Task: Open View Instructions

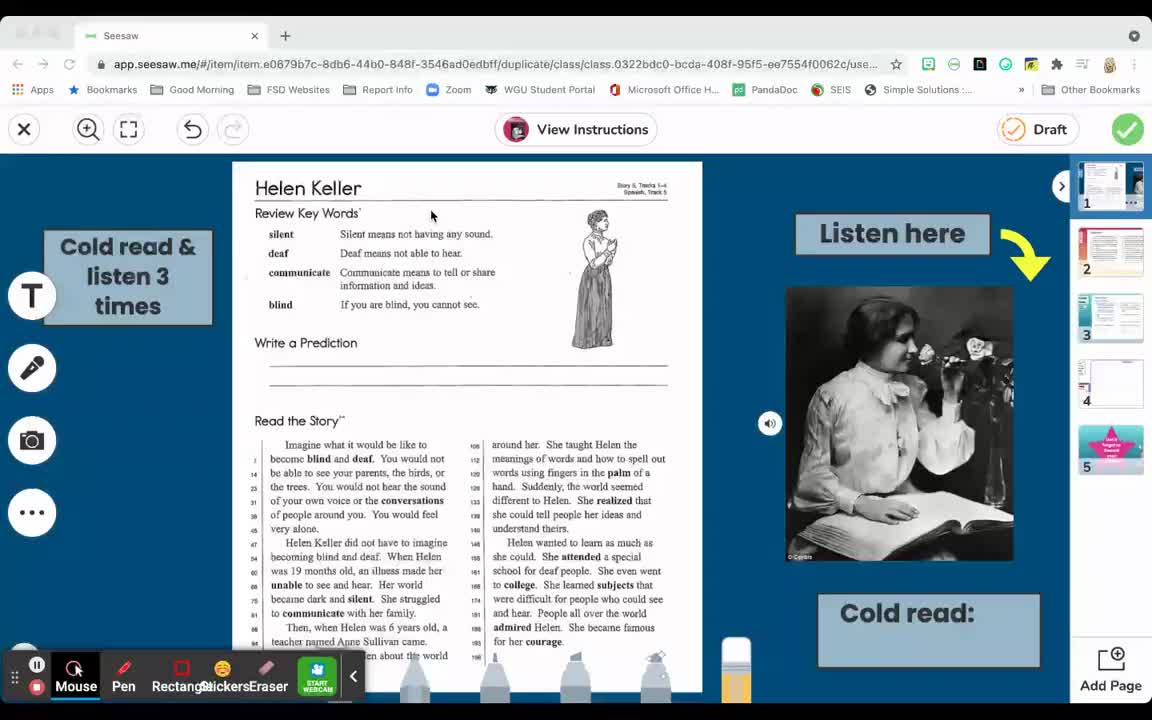Action: tap(577, 129)
